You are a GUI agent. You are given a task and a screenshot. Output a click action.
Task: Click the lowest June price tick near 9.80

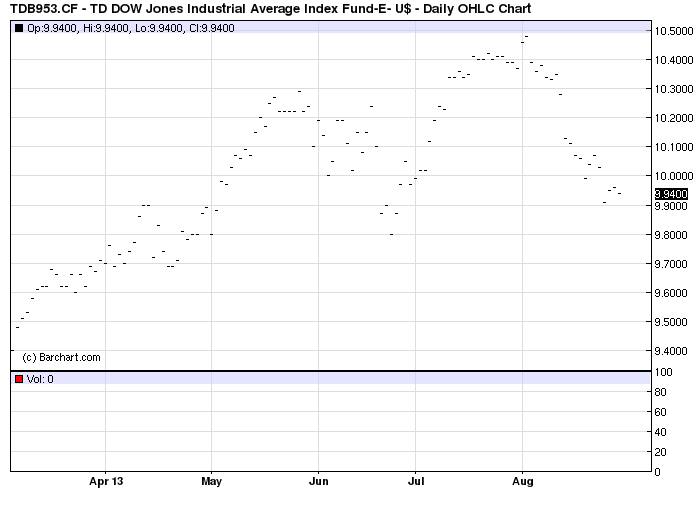392,234
